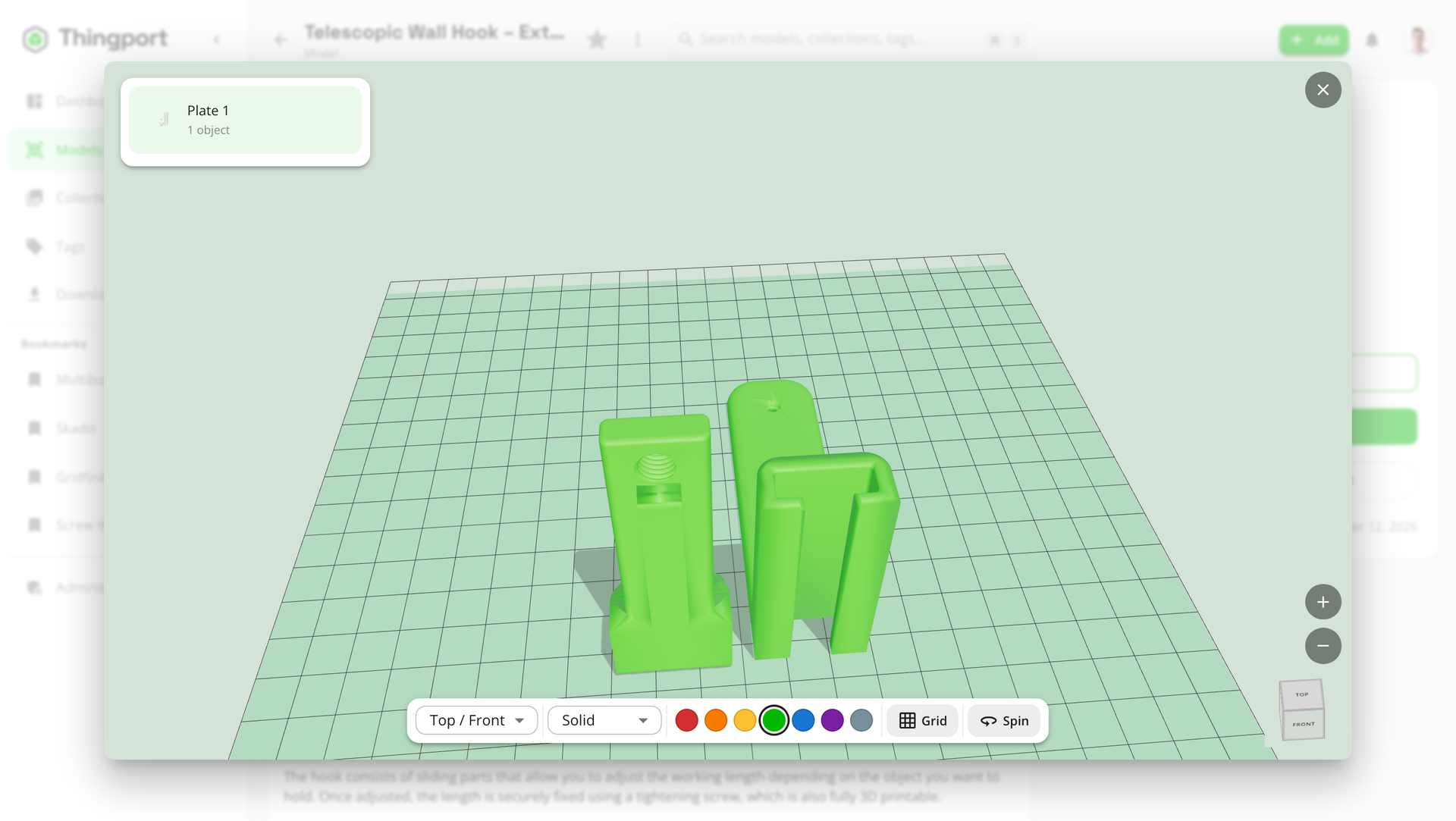This screenshot has width=1456, height=821.
Task: Pick the orange model color
Action: (x=716, y=720)
